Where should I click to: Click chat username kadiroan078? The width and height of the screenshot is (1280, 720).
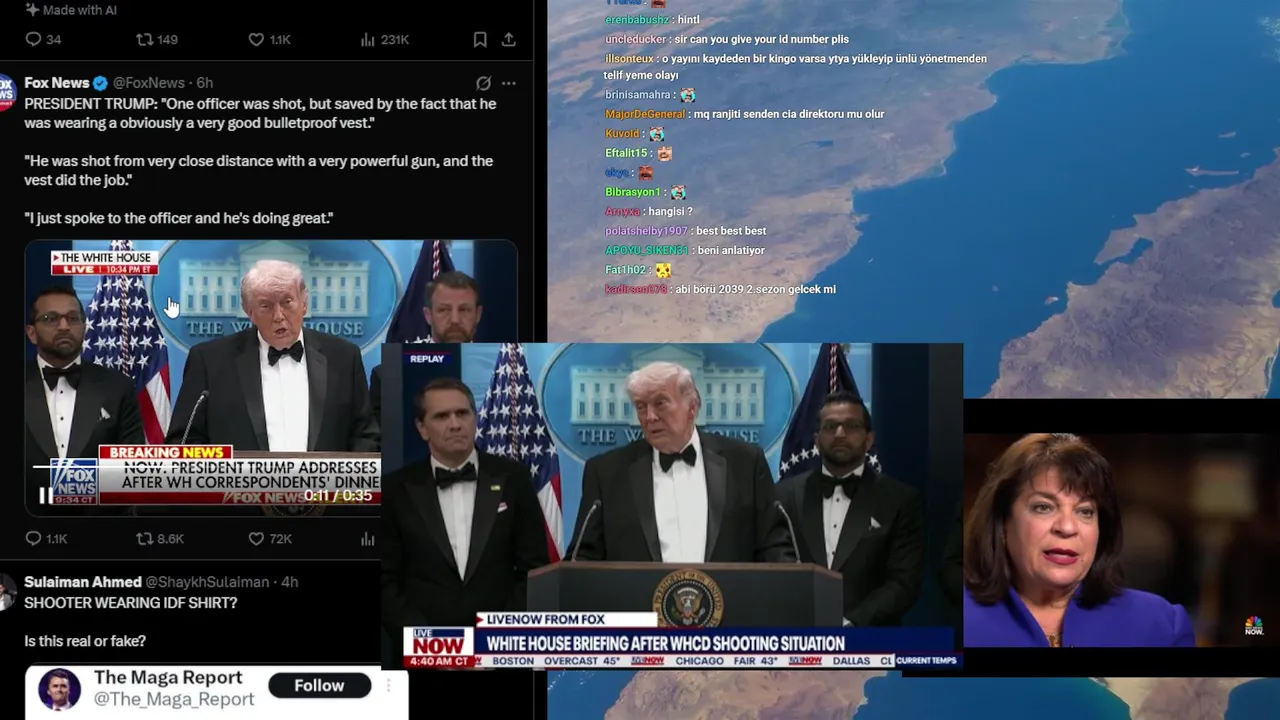636,289
